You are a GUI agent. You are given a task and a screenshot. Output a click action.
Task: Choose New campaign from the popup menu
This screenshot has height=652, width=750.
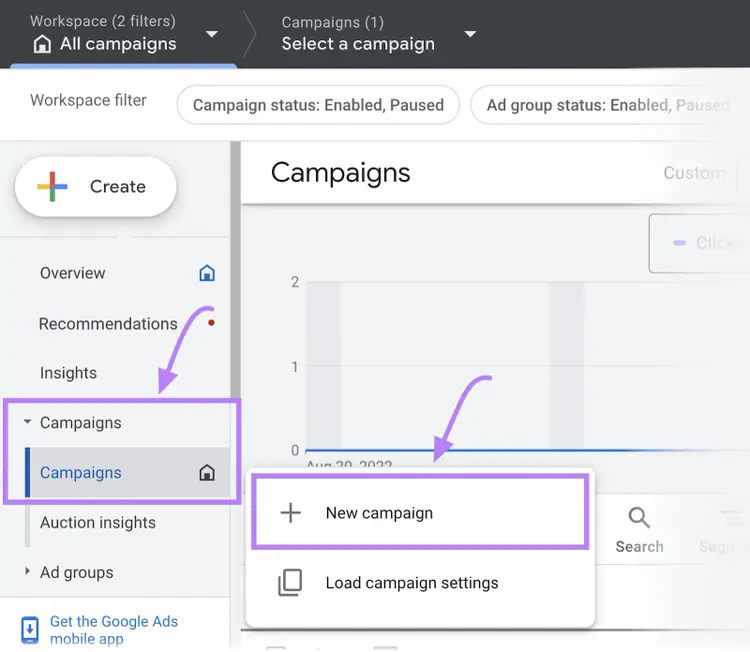(x=420, y=513)
